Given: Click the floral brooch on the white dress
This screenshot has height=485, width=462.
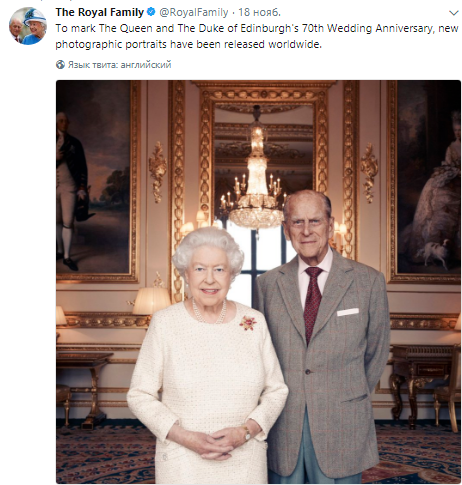Looking at the screenshot, I should coord(248,323).
